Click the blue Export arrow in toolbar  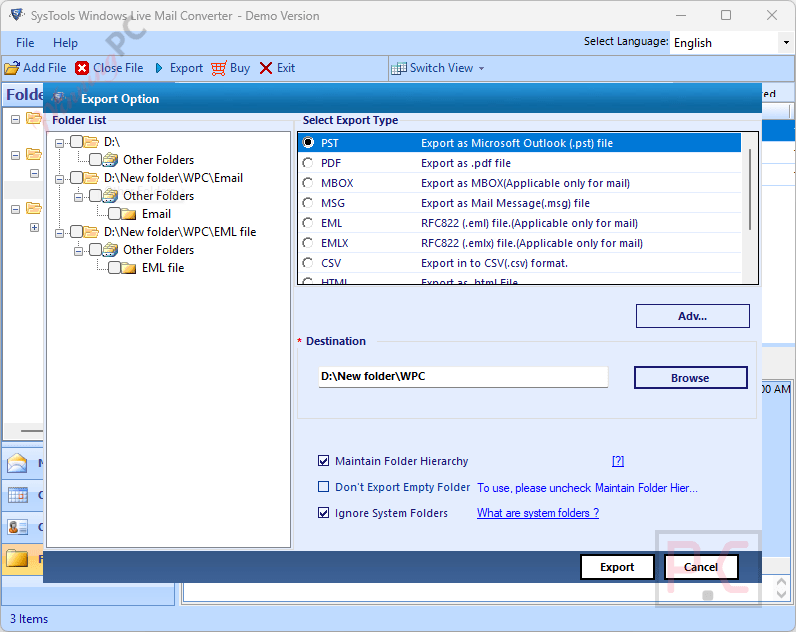point(159,68)
